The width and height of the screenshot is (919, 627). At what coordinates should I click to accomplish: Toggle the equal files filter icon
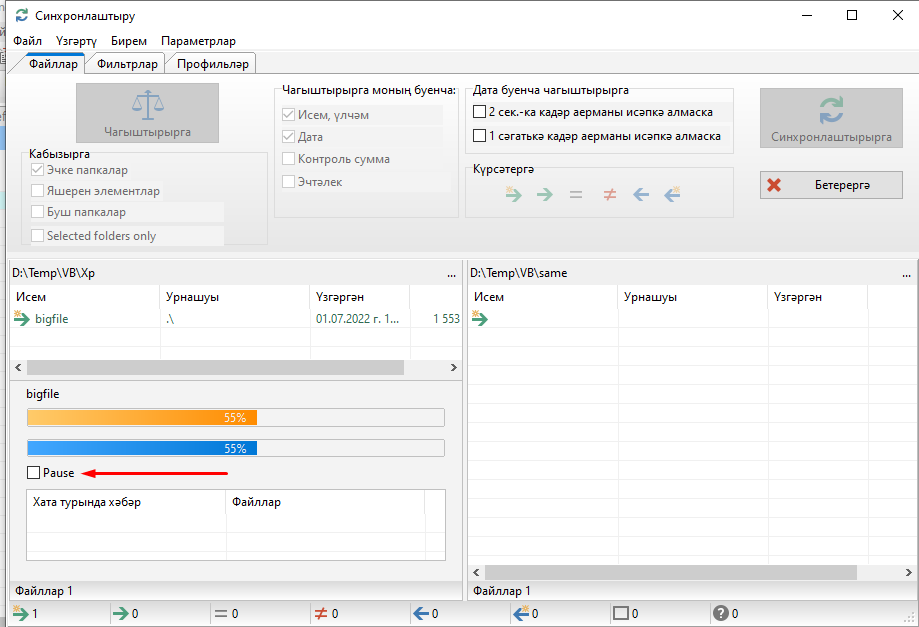(x=576, y=195)
